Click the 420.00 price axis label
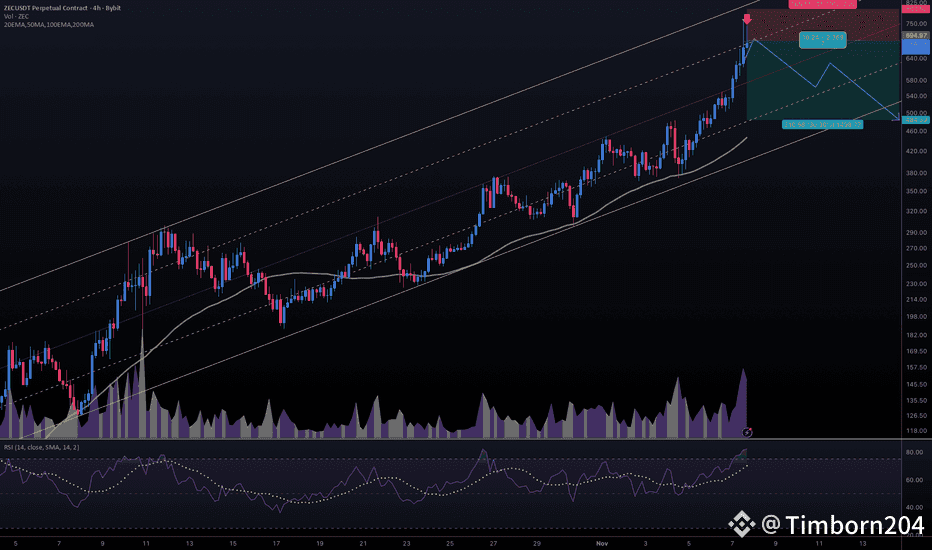This screenshot has height=550, width=932. tap(916, 151)
